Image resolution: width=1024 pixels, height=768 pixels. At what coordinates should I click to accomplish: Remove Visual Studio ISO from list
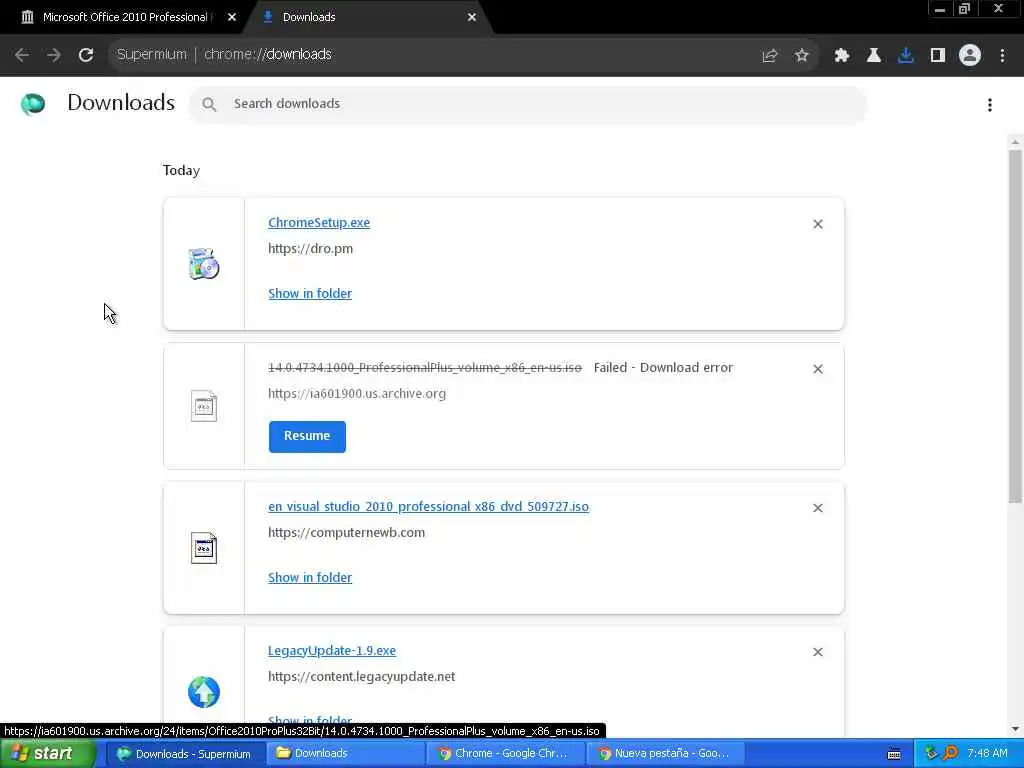[818, 508]
